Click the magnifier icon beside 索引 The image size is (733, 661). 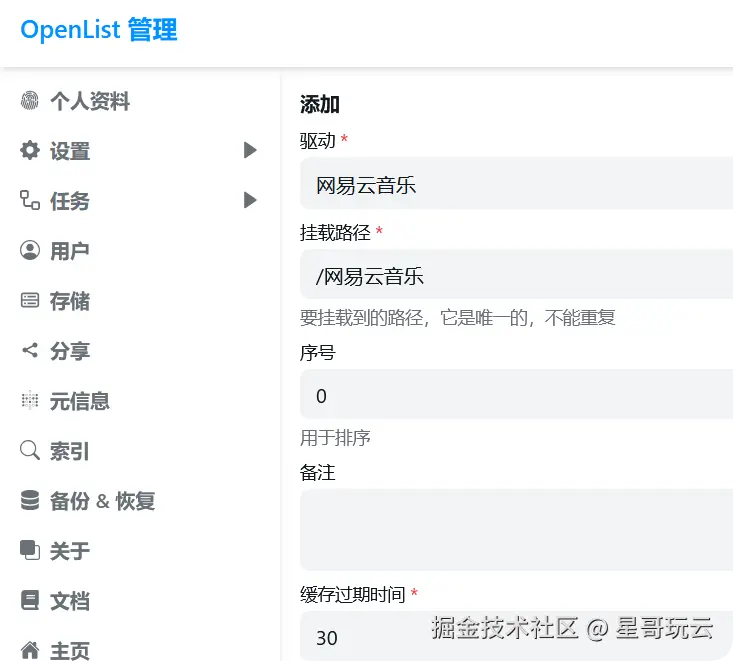(x=29, y=451)
